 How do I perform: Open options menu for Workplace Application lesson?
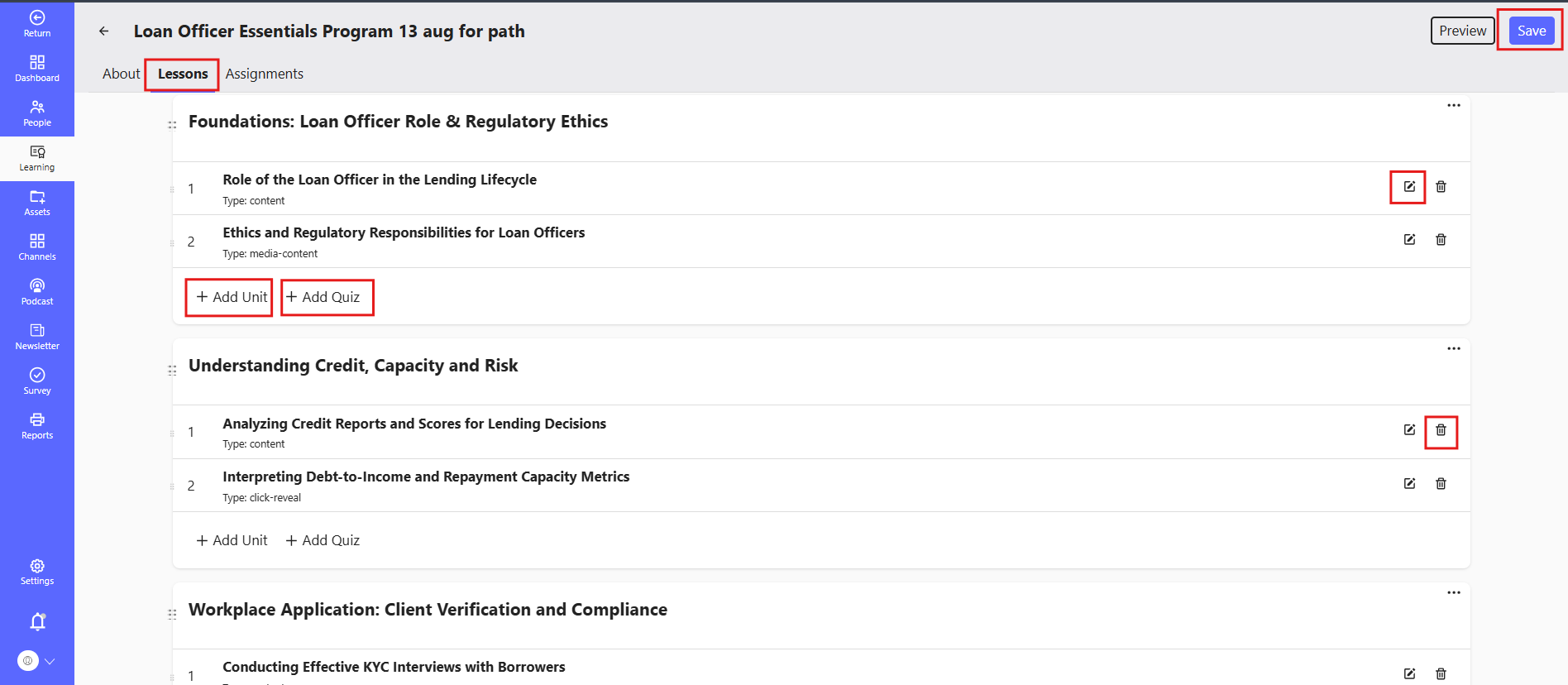click(1454, 593)
